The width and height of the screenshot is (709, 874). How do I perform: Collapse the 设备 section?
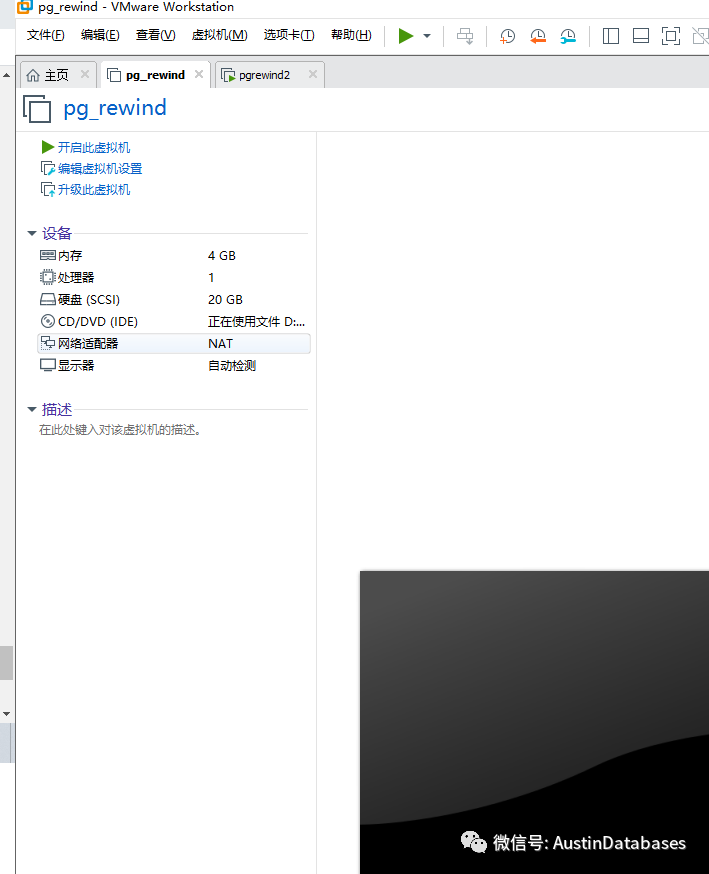point(32,234)
